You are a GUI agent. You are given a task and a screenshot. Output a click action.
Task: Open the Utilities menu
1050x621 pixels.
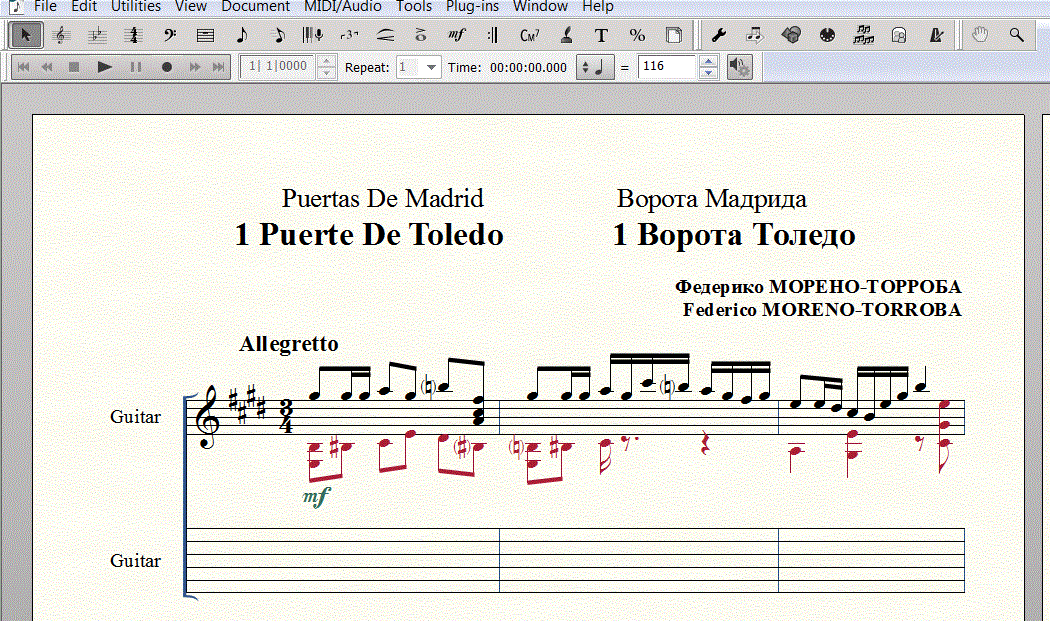(x=136, y=7)
